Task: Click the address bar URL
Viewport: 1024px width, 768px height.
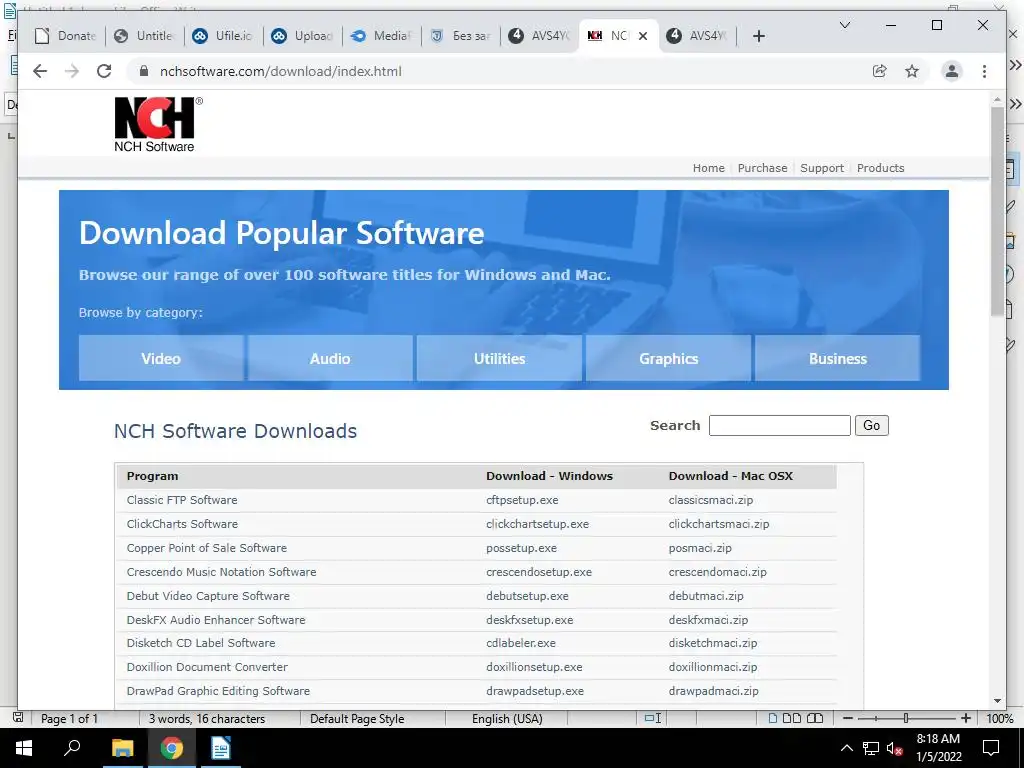Action: (281, 71)
